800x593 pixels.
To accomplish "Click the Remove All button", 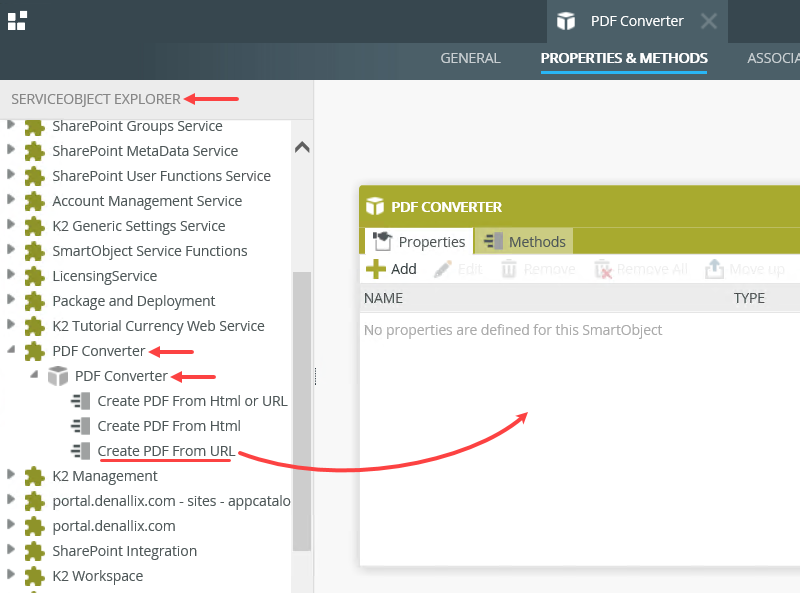I will tap(641, 269).
